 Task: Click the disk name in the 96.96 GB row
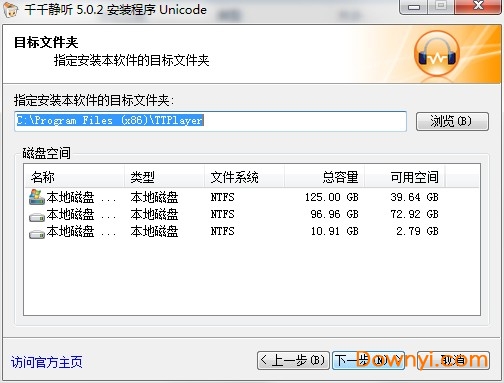(81, 214)
